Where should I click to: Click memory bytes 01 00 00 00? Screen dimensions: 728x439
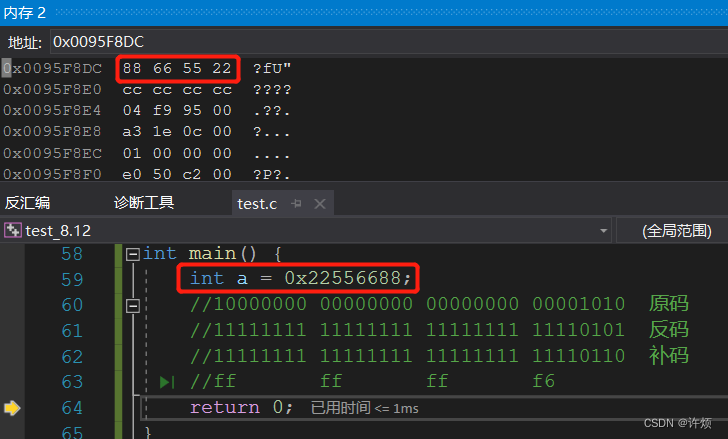coord(177,153)
